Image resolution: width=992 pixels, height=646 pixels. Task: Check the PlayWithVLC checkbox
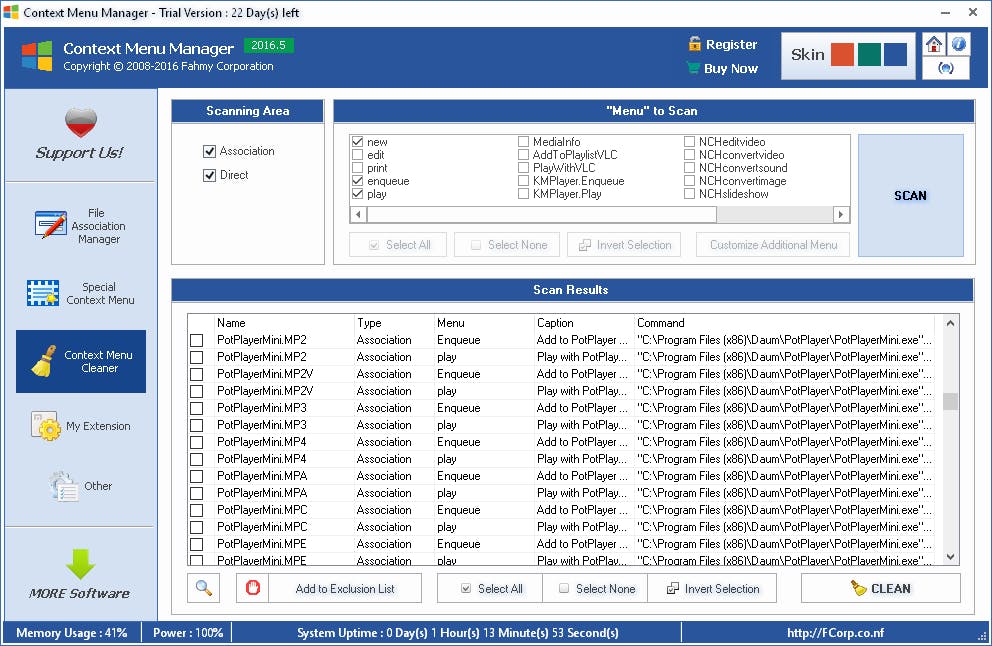[x=523, y=168]
